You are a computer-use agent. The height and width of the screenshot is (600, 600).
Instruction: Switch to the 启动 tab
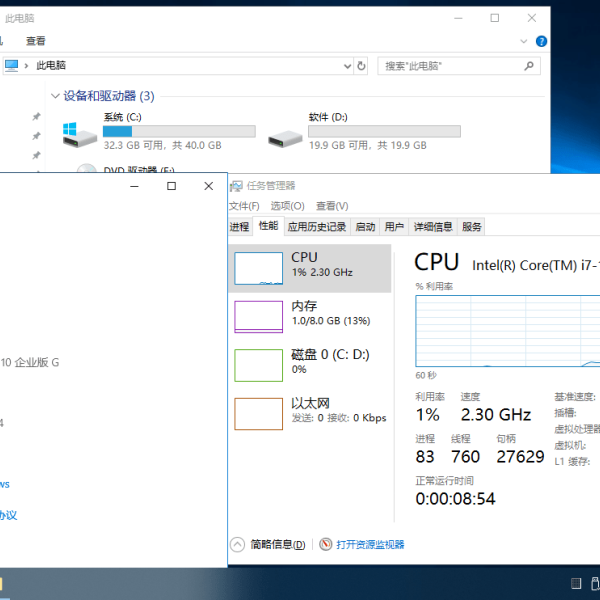click(x=365, y=227)
